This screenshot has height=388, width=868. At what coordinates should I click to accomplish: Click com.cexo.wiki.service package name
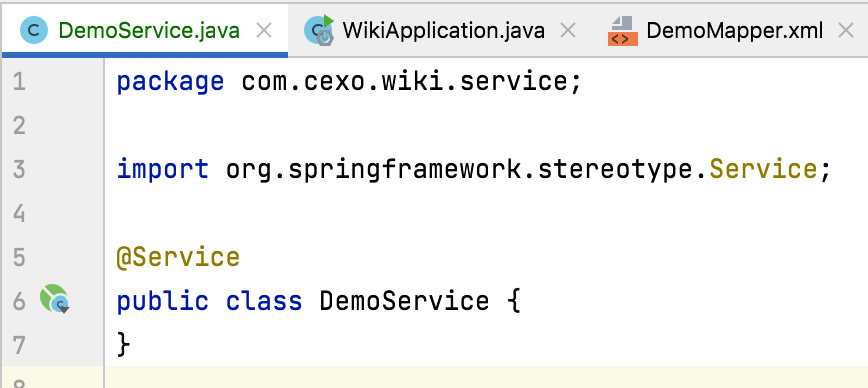[405, 82]
